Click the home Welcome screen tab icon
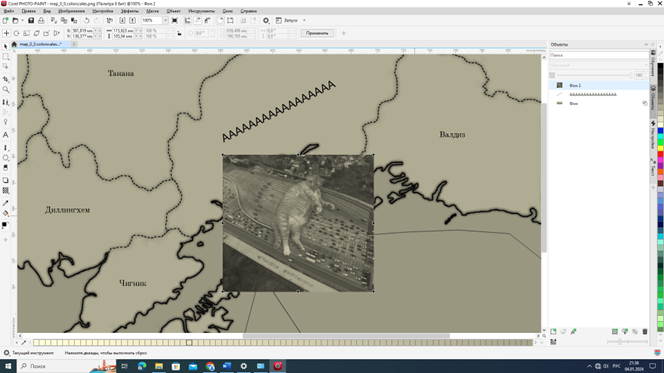664x373 pixels. (x=14, y=44)
